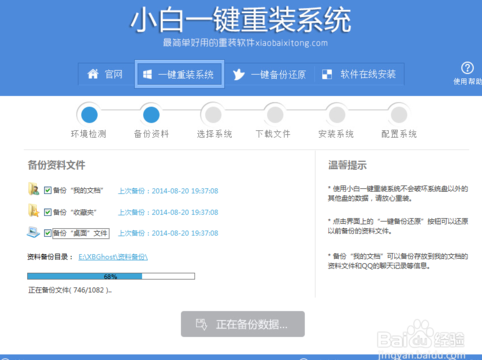Toggle the 备份 "桌面" 文件 checkbox

[x=48, y=233]
